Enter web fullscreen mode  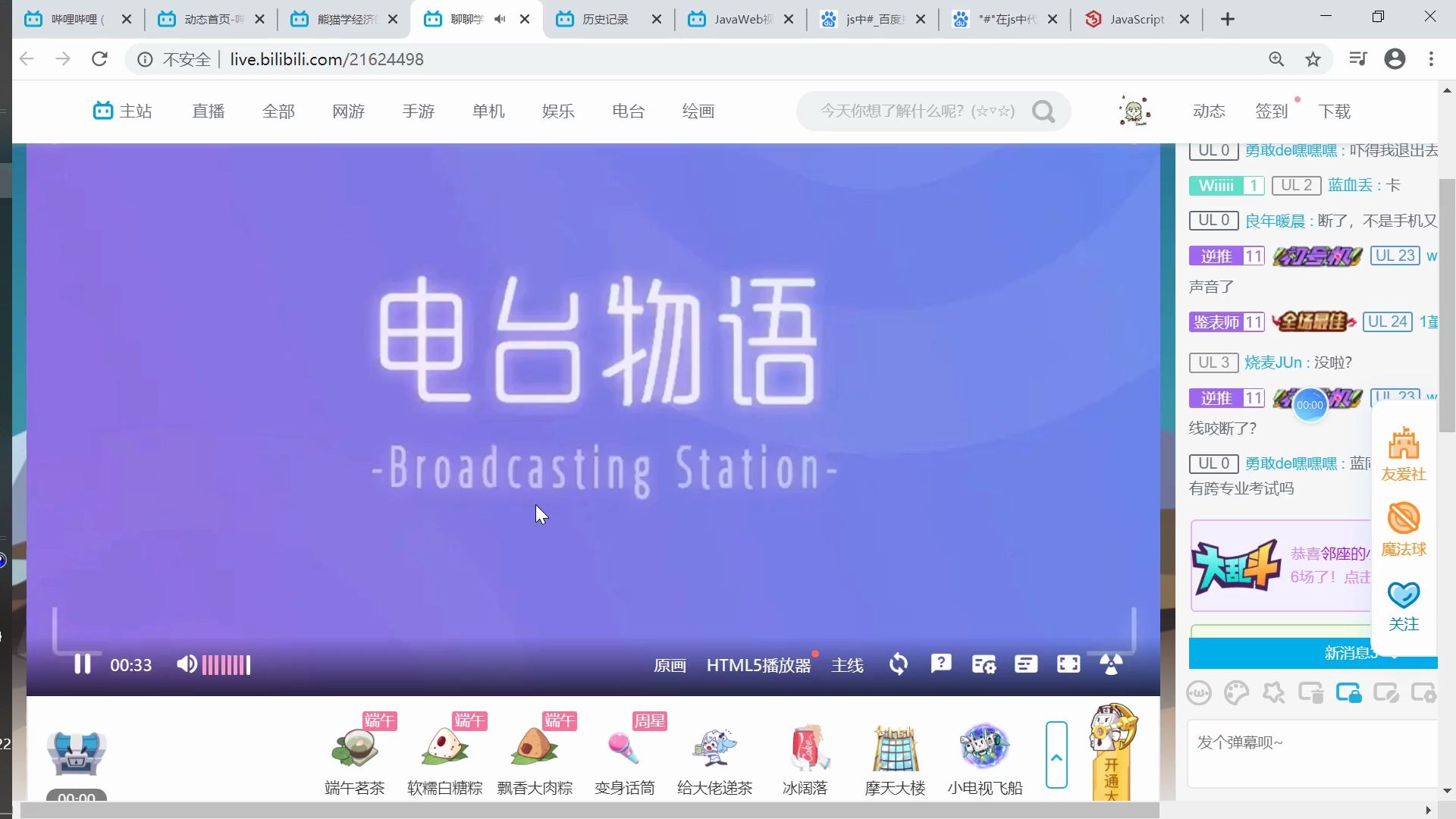[1068, 664]
